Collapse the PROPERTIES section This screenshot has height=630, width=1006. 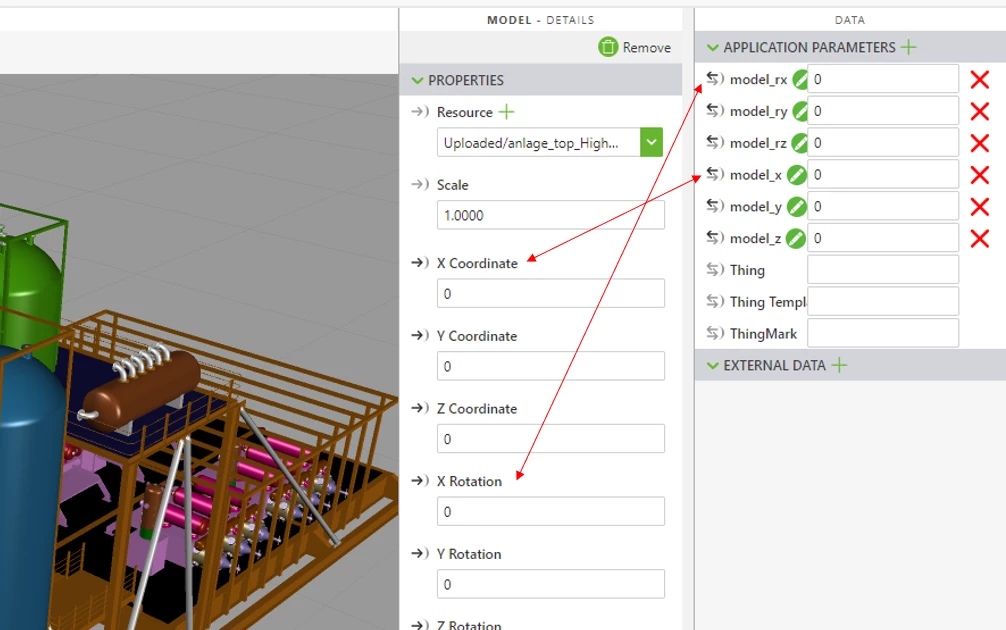[418, 80]
